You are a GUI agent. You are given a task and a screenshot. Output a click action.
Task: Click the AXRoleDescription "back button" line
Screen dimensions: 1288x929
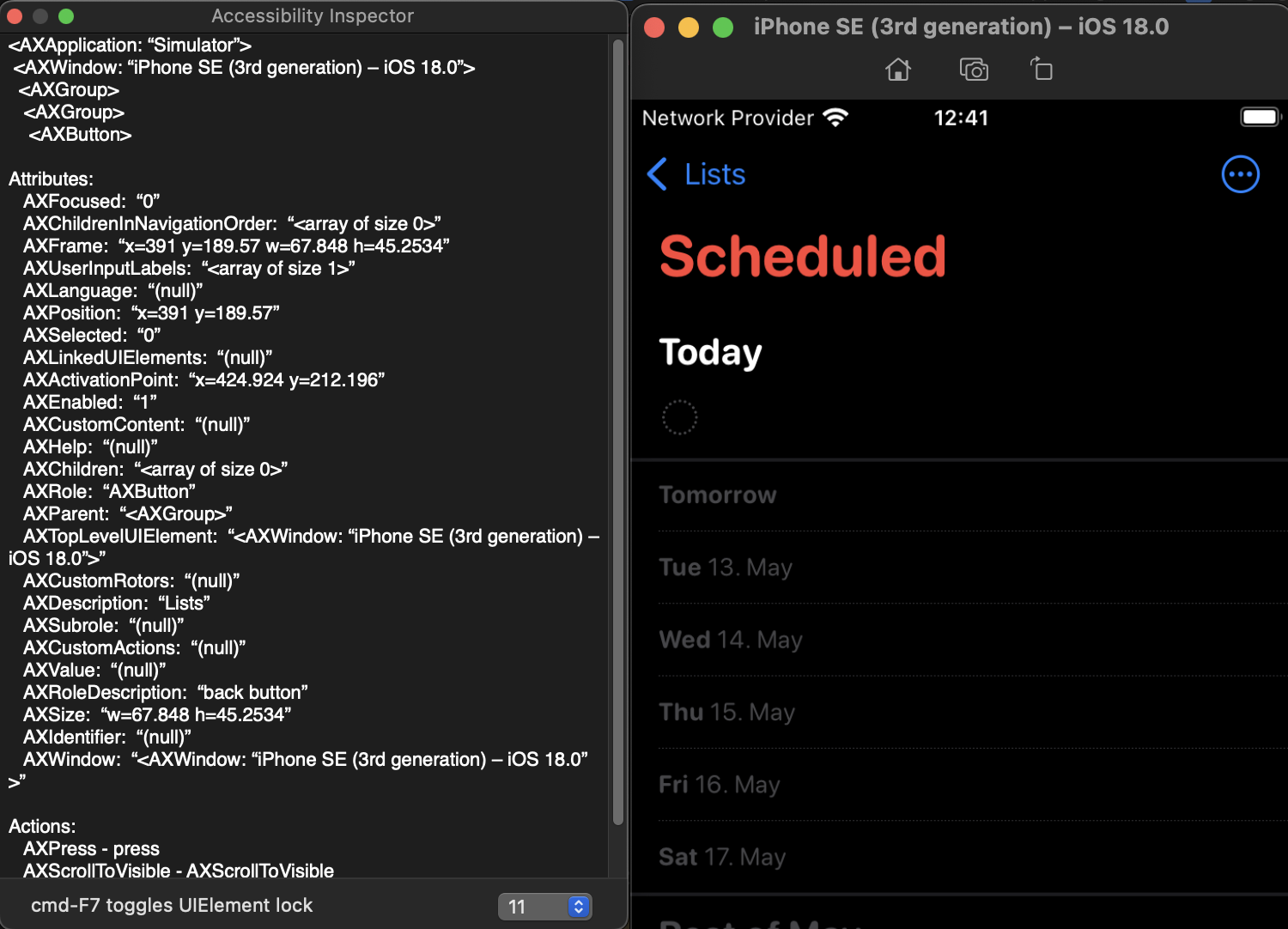[x=166, y=692]
